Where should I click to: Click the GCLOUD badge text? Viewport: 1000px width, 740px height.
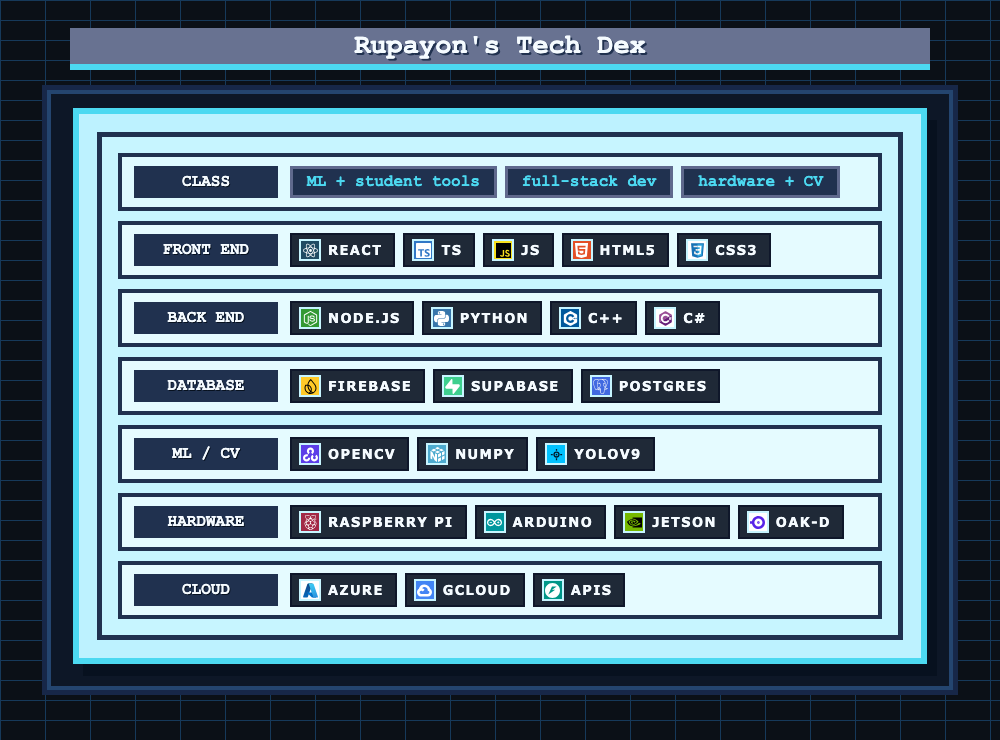tap(476, 590)
